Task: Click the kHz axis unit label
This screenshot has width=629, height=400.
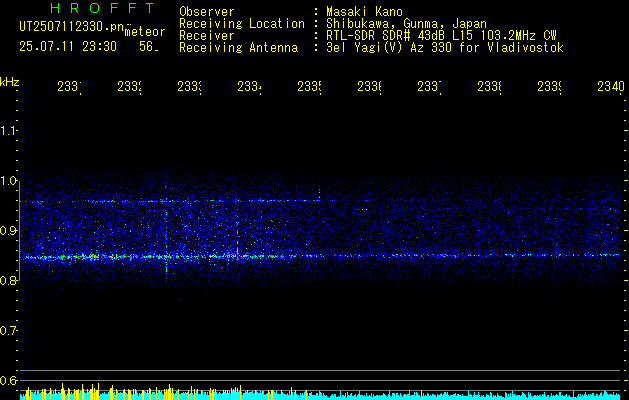Action: pyautogui.click(x=9, y=82)
